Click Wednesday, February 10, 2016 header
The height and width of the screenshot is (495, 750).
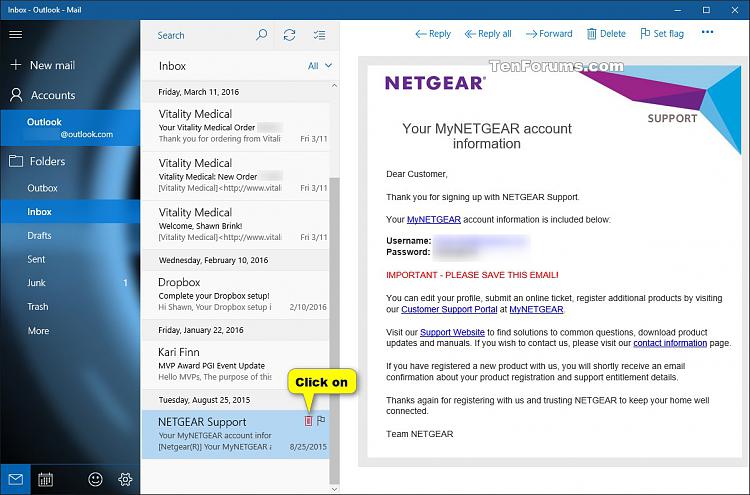235,260
